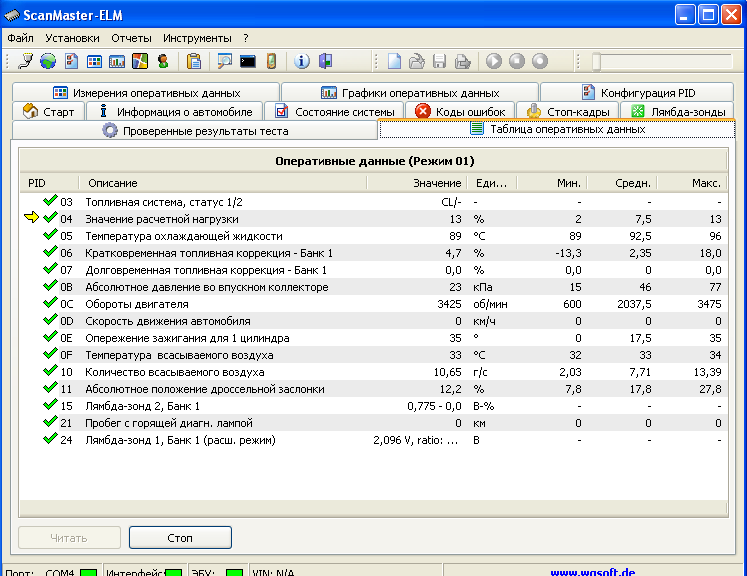Open the Файл menu

pyautogui.click(x=20, y=37)
